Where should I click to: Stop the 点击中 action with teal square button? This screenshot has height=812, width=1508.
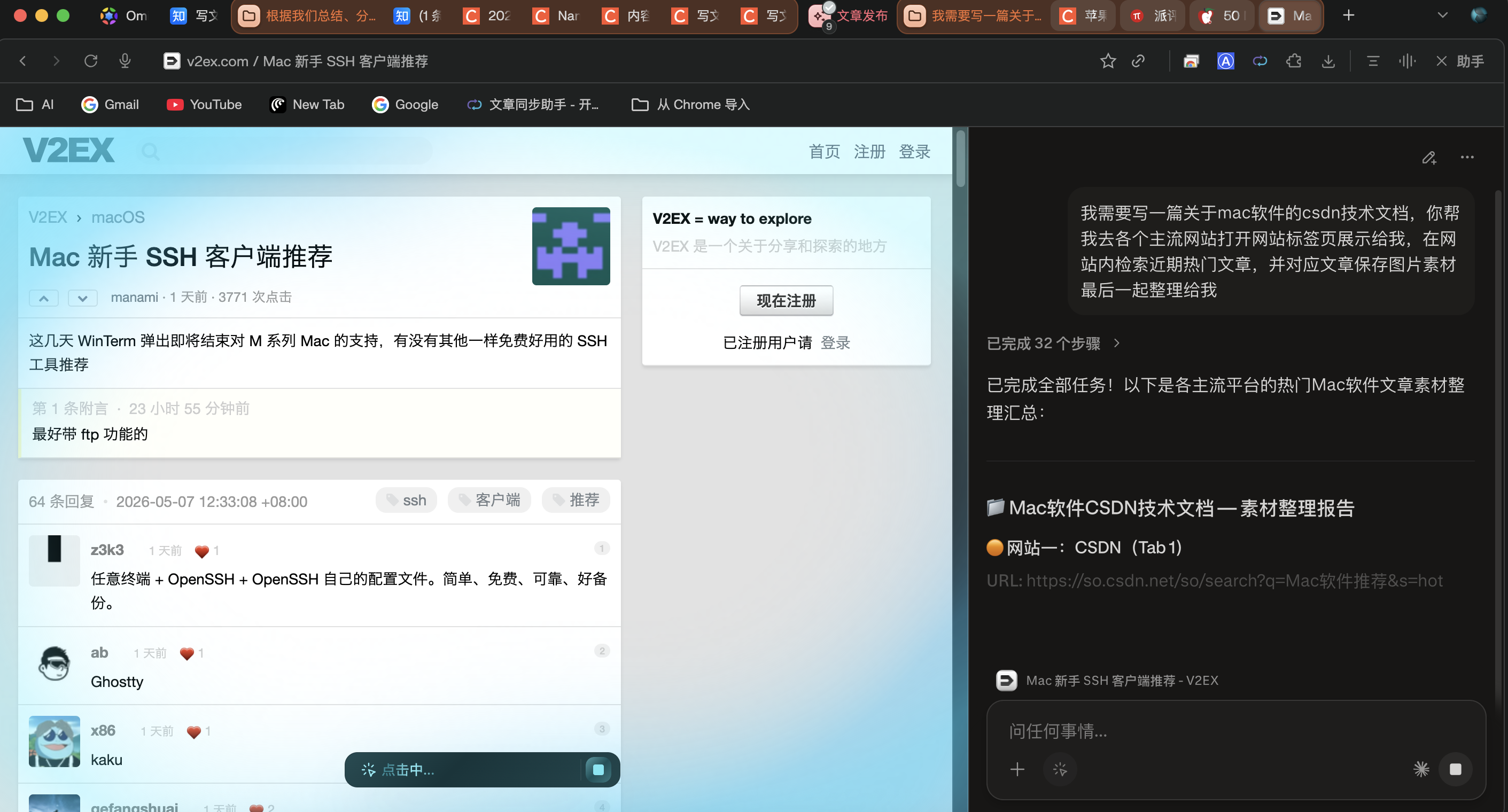(598, 769)
